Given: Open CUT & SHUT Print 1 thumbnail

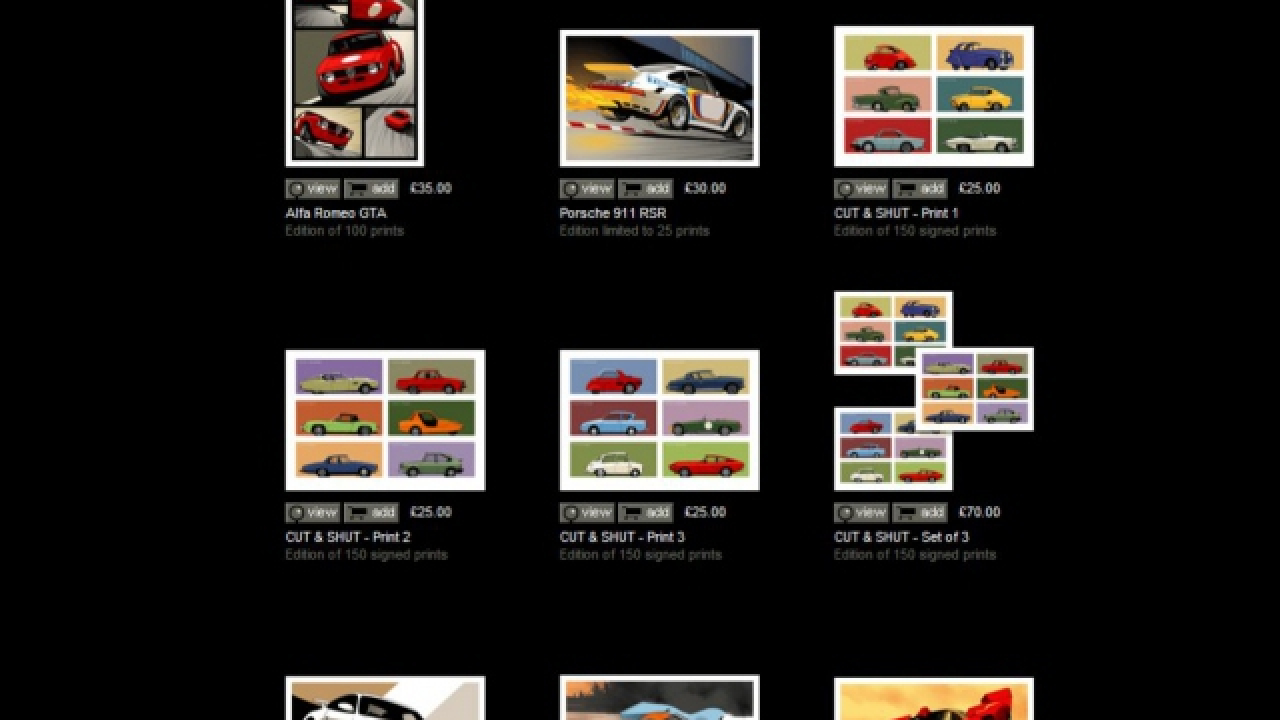Looking at the screenshot, I should tap(933, 96).
